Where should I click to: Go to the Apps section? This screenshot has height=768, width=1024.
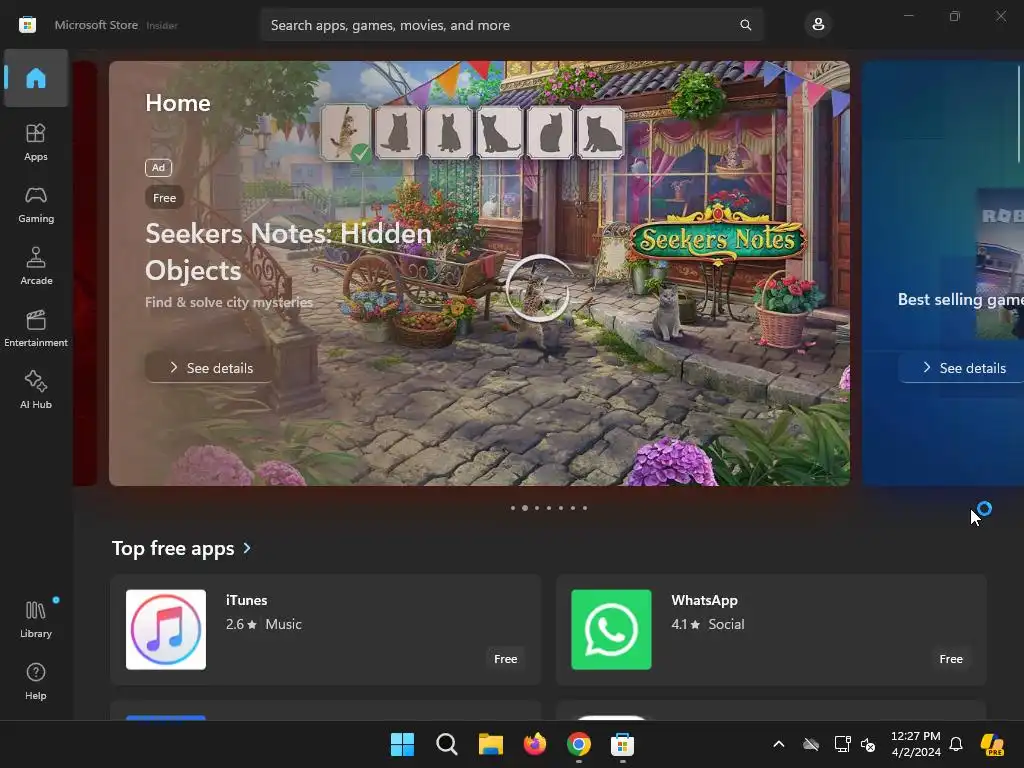tap(36, 142)
